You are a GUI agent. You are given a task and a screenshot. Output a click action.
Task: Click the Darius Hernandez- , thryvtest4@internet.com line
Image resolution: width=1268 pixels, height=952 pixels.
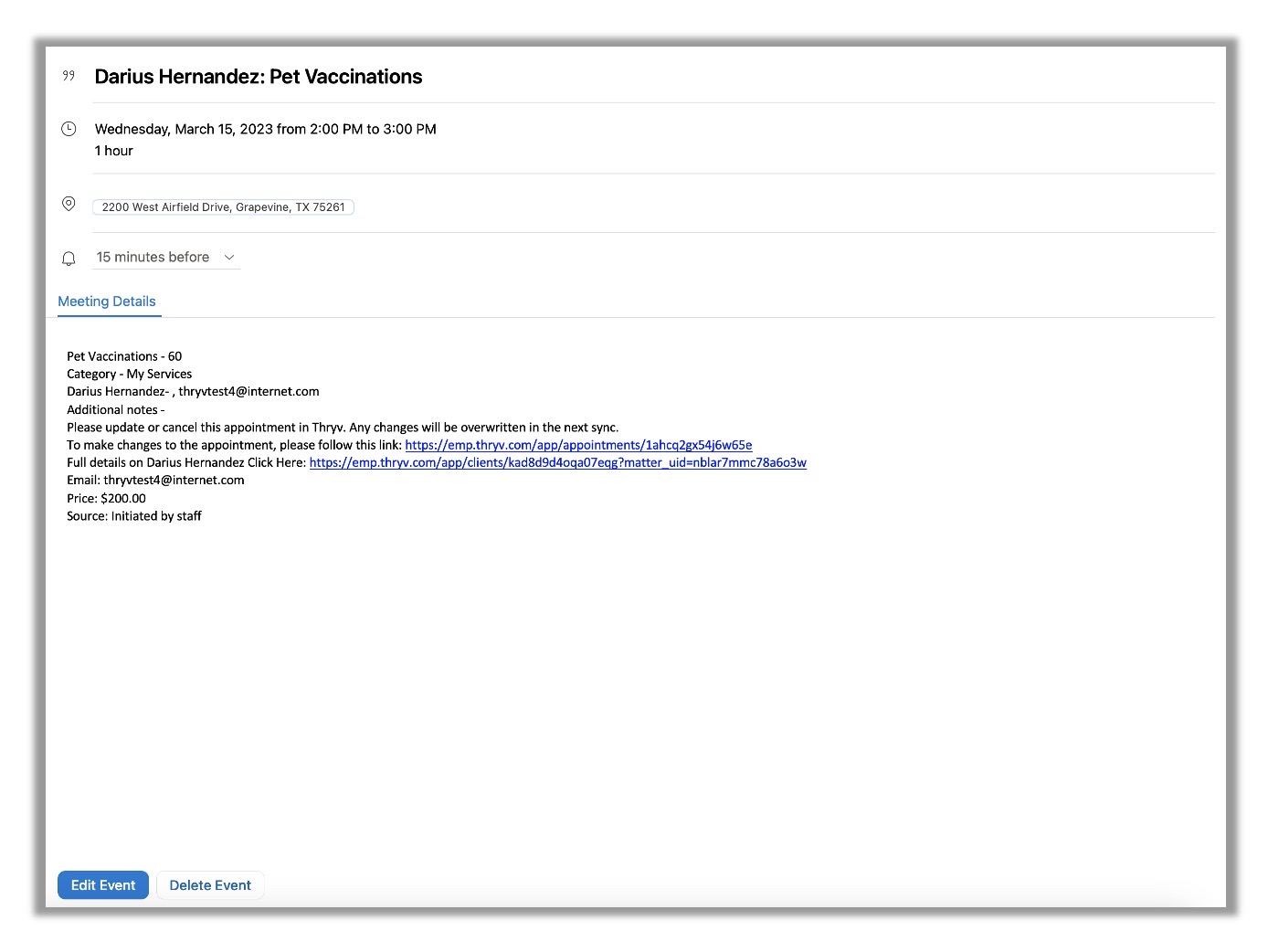[193, 391]
